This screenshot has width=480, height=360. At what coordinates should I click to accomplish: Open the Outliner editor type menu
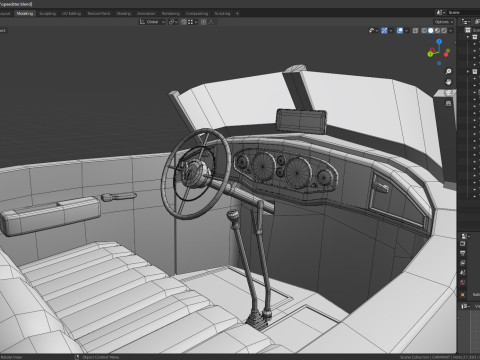pos(465,22)
